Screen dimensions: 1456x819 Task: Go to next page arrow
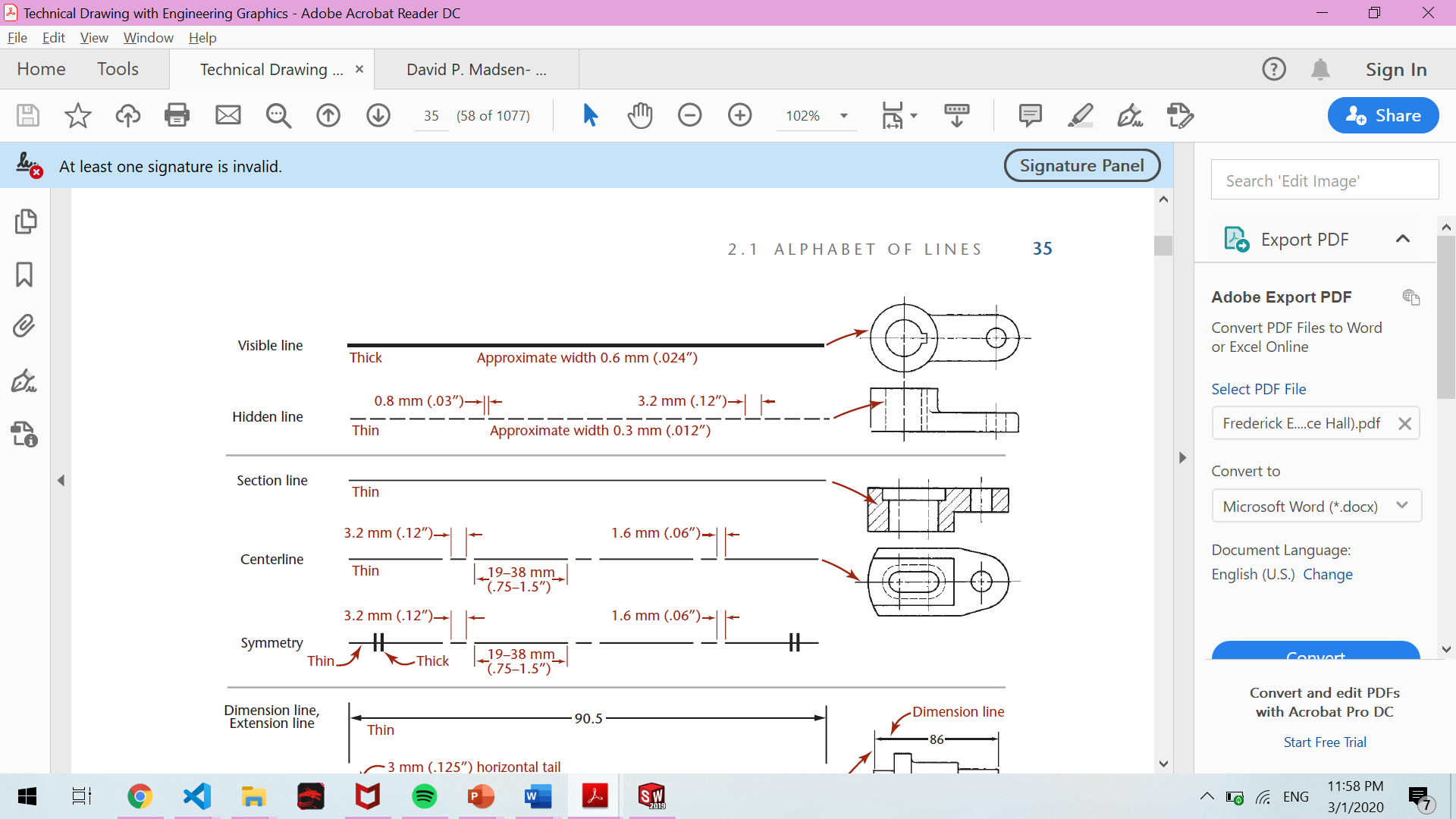point(378,115)
